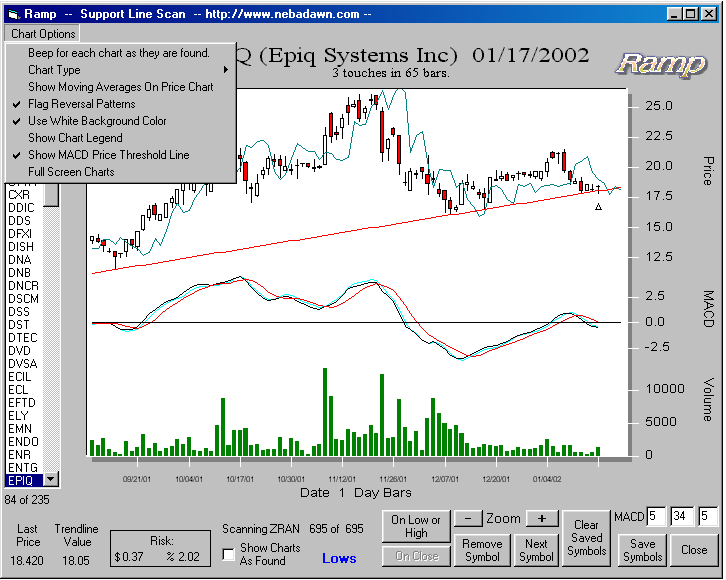Select DTEC in the symbol list

(24, 338)
